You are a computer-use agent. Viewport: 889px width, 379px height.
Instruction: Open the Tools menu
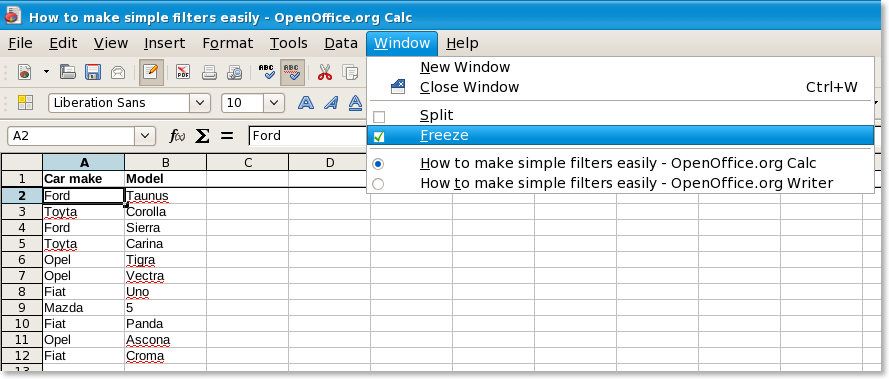tap(289, 43)
